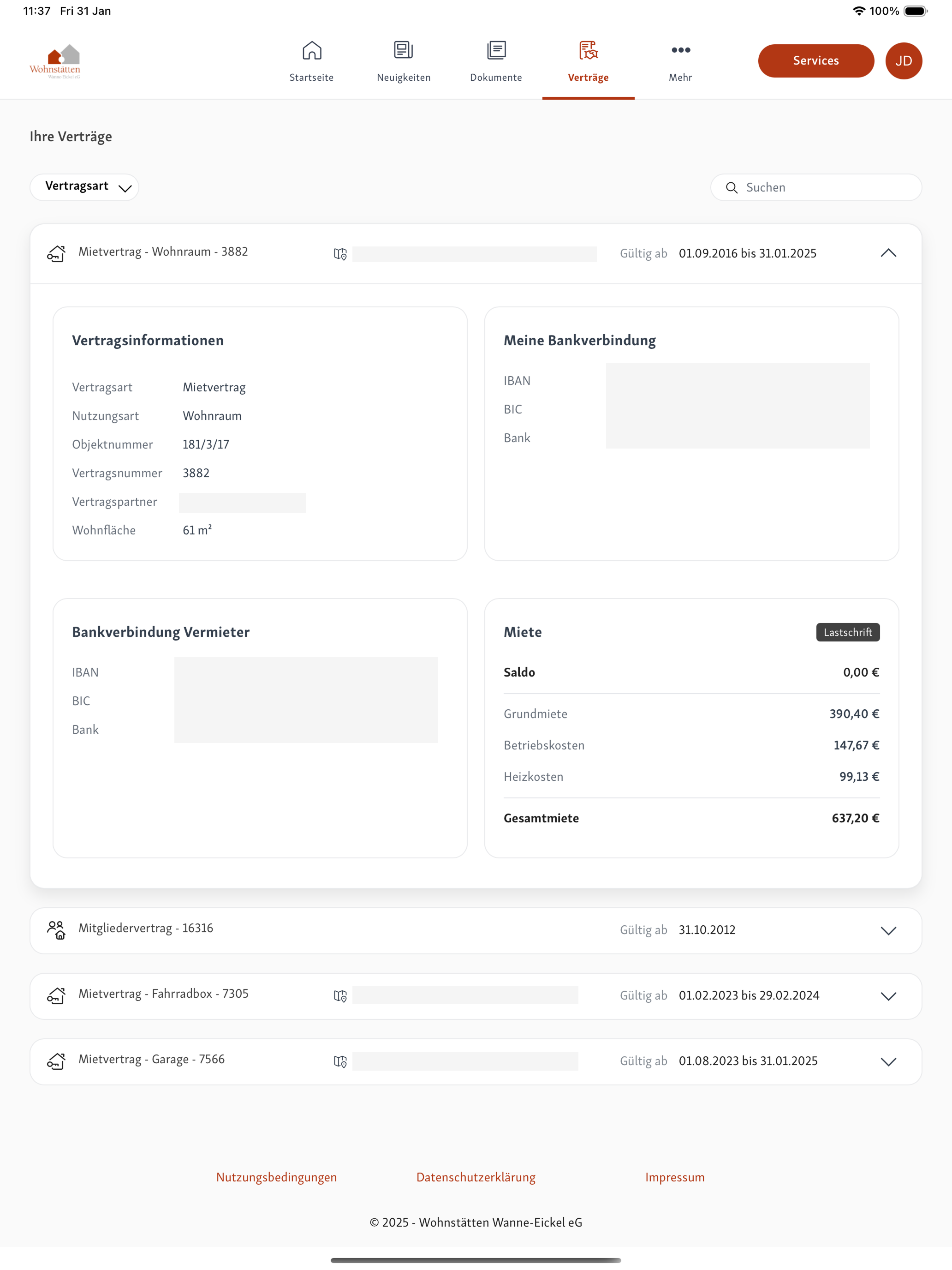952x1270 pixels.
Task: Open the Nutzungsbedingungen link
Action: pos(277,1177)
